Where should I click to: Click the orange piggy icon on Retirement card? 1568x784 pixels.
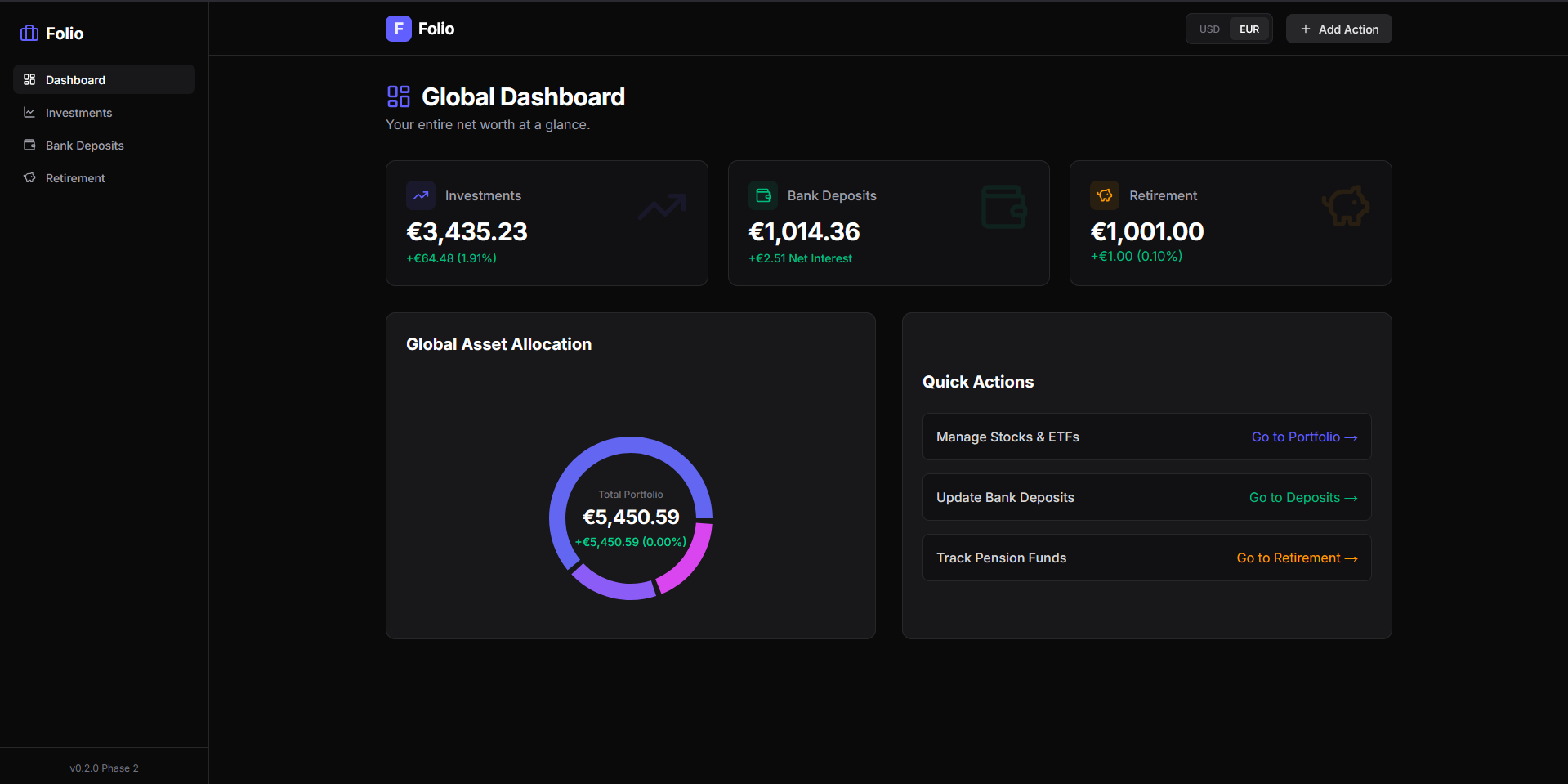coord(1105,195)
